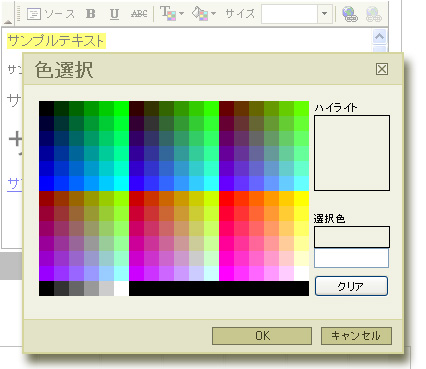
Task: Toggle the Source (ソース) view button
Action: tap(51, 14)
